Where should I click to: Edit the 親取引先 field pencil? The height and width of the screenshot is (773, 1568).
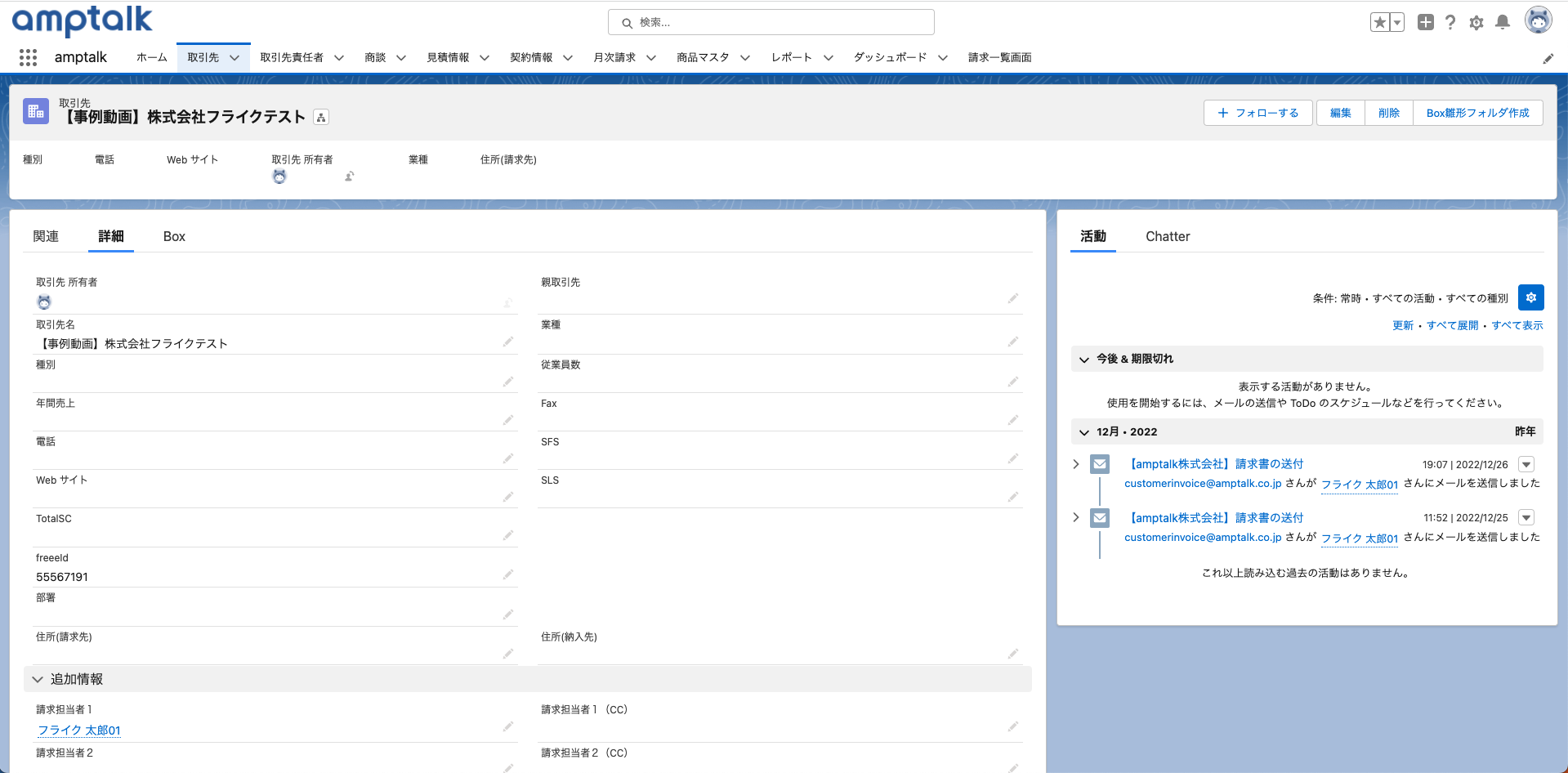point(1013,298)
